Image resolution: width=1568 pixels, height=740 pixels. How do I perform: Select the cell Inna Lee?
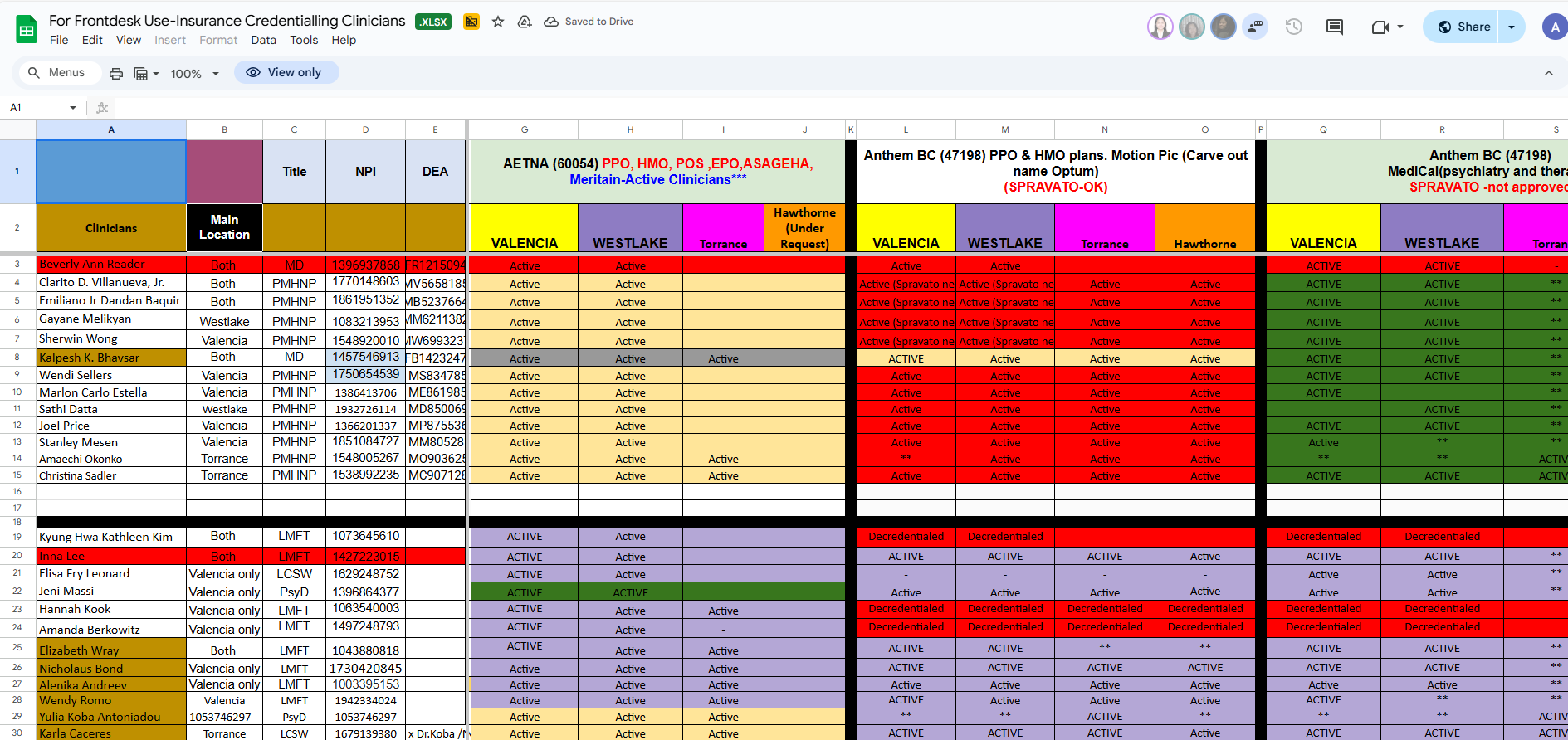pyautogui.click(x=111, y=557)
